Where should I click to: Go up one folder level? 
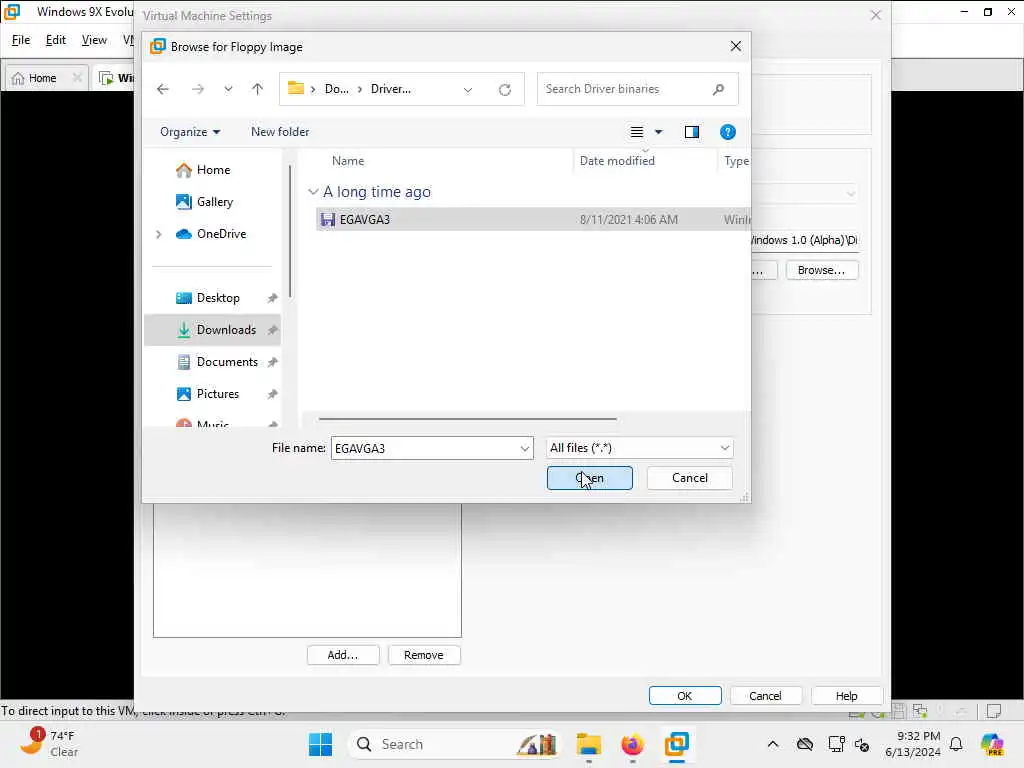(x=257, y=89)
